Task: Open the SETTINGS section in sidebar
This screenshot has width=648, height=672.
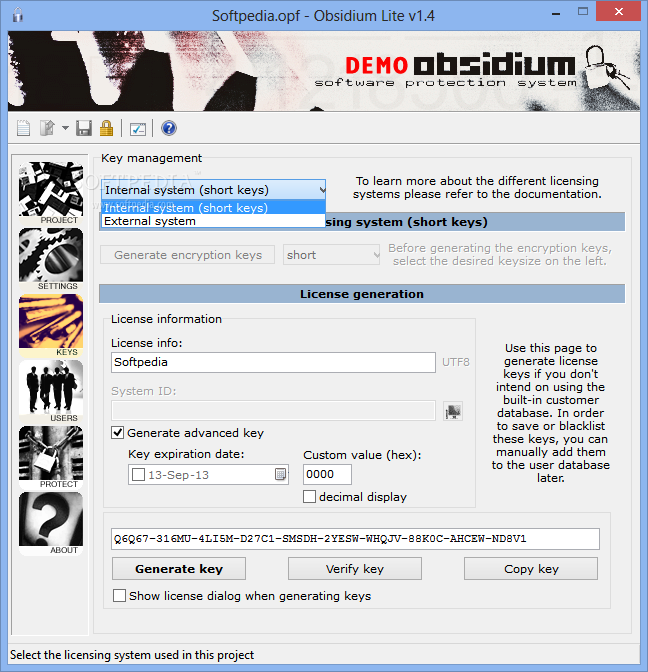Action: click(51, 259)
